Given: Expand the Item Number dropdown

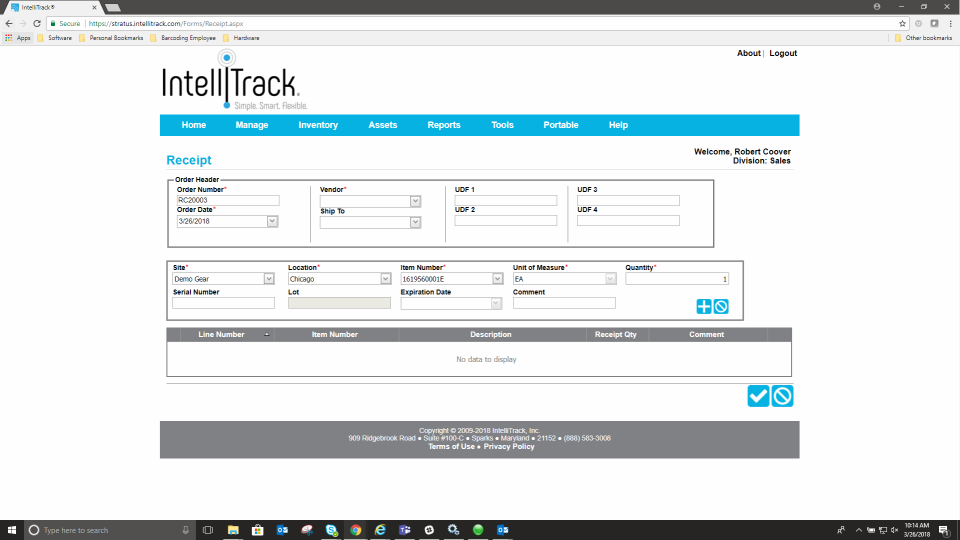Looking at the screenshot, I should 497,279.
